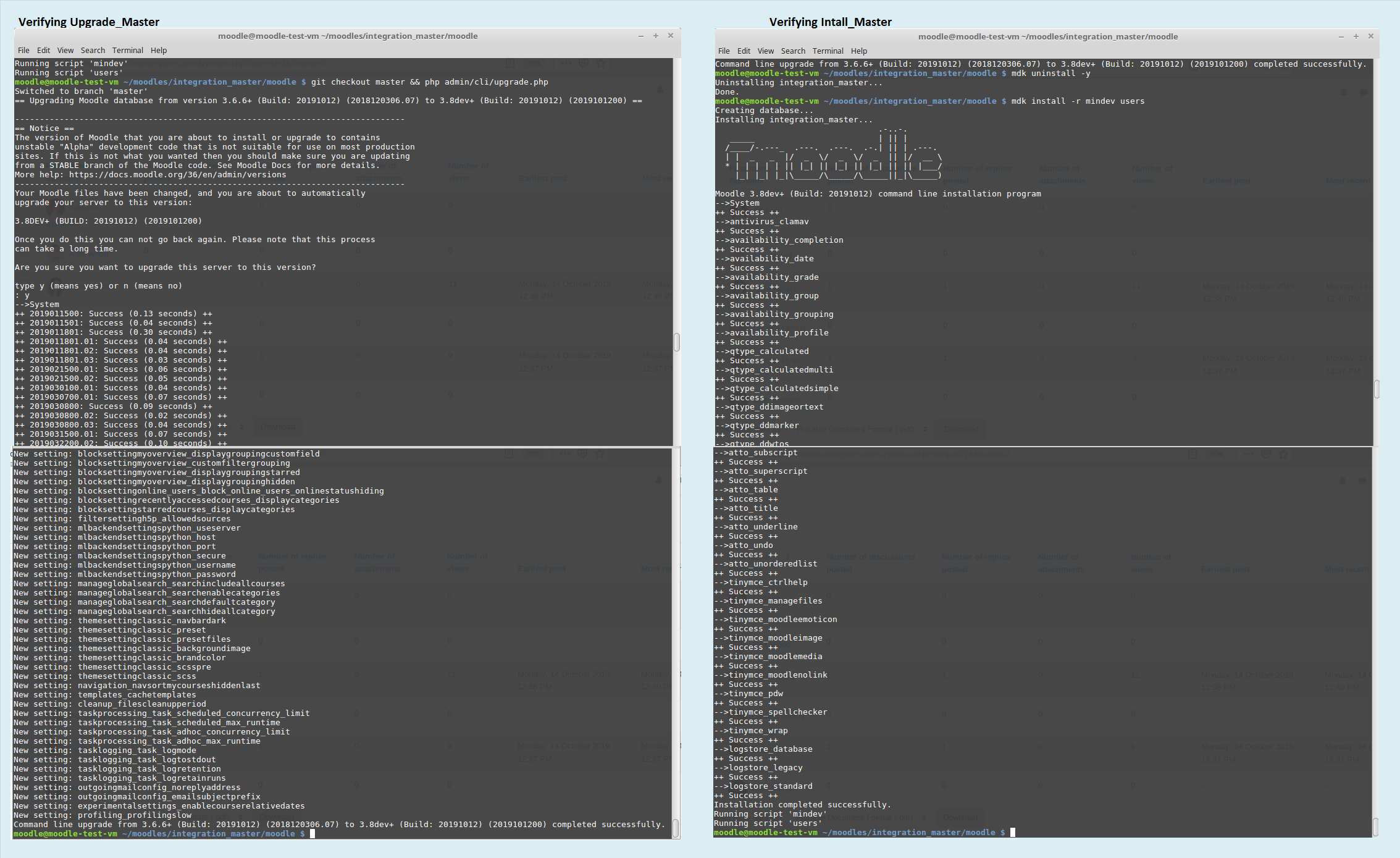Click 'themesettingclassic_navbardark' setting line

[x=120, y=621]
